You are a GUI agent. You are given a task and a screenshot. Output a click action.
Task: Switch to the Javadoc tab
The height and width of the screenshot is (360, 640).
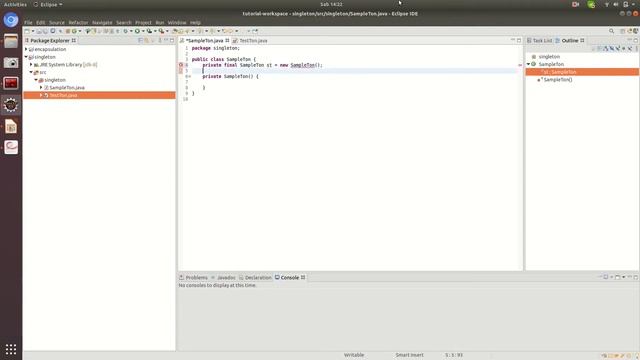pos(223,277)
